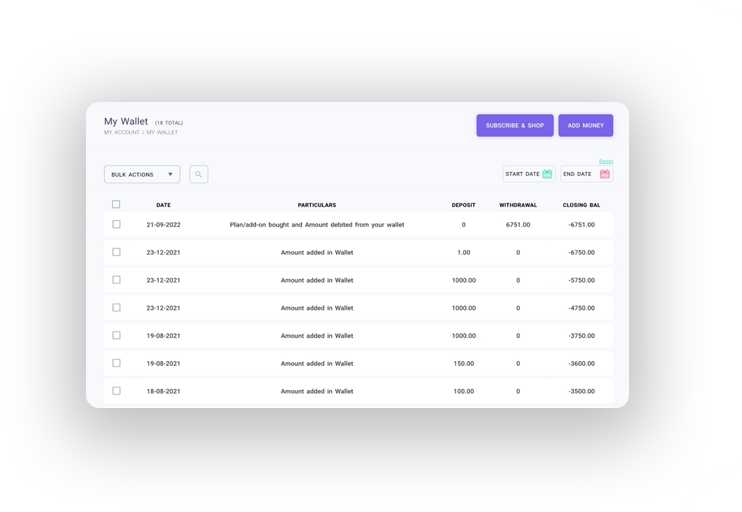The height and width of the screenshot is (512, 742).
Task: Click the End Date field
Action: [x=578, y=174]
